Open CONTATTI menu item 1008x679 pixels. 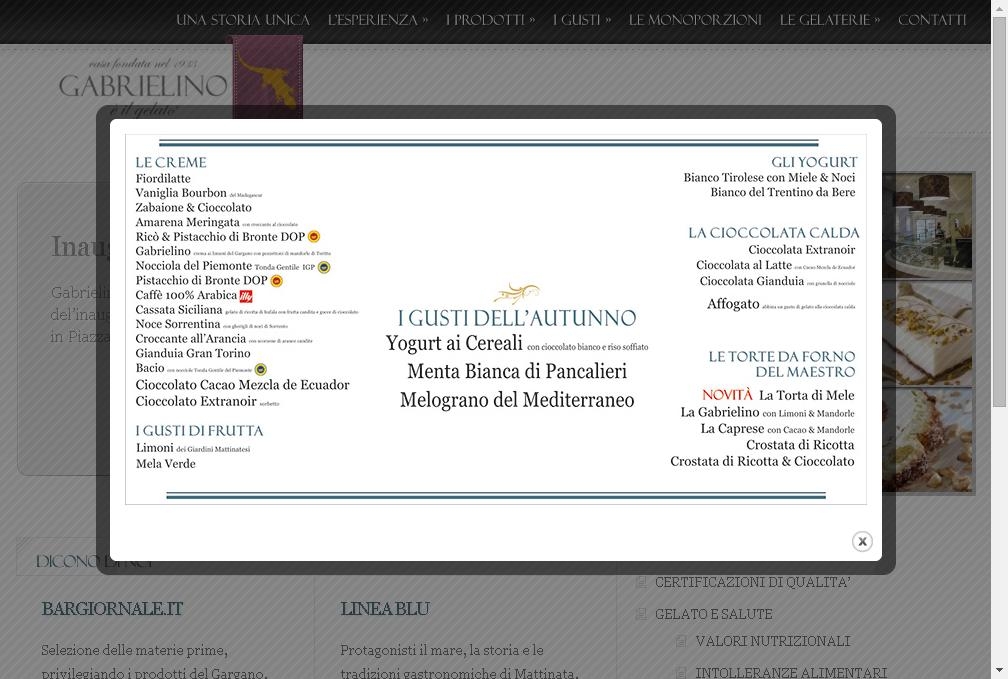coord(932,20)
